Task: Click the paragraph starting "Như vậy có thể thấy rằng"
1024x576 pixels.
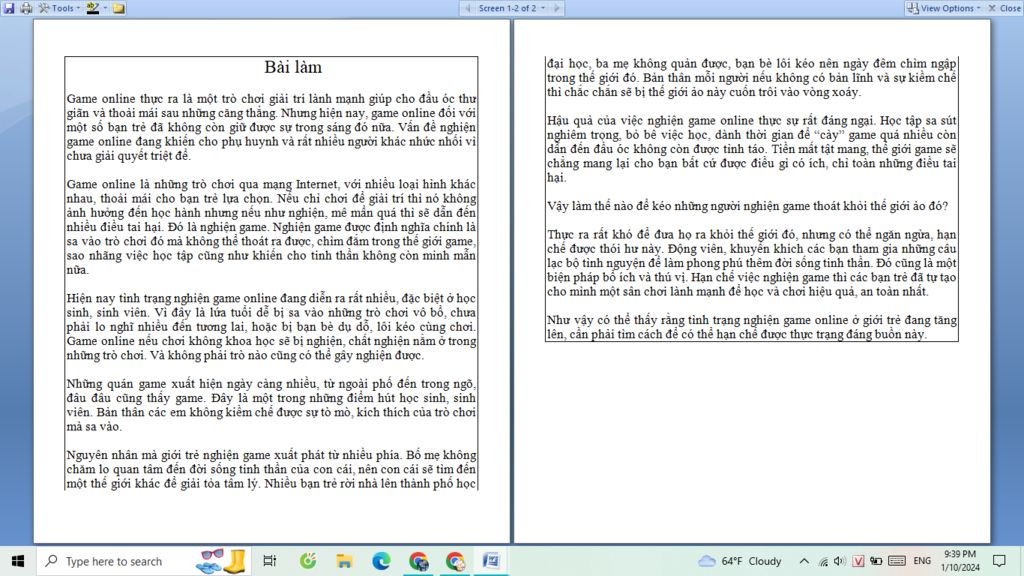Action: coord(752,327)
